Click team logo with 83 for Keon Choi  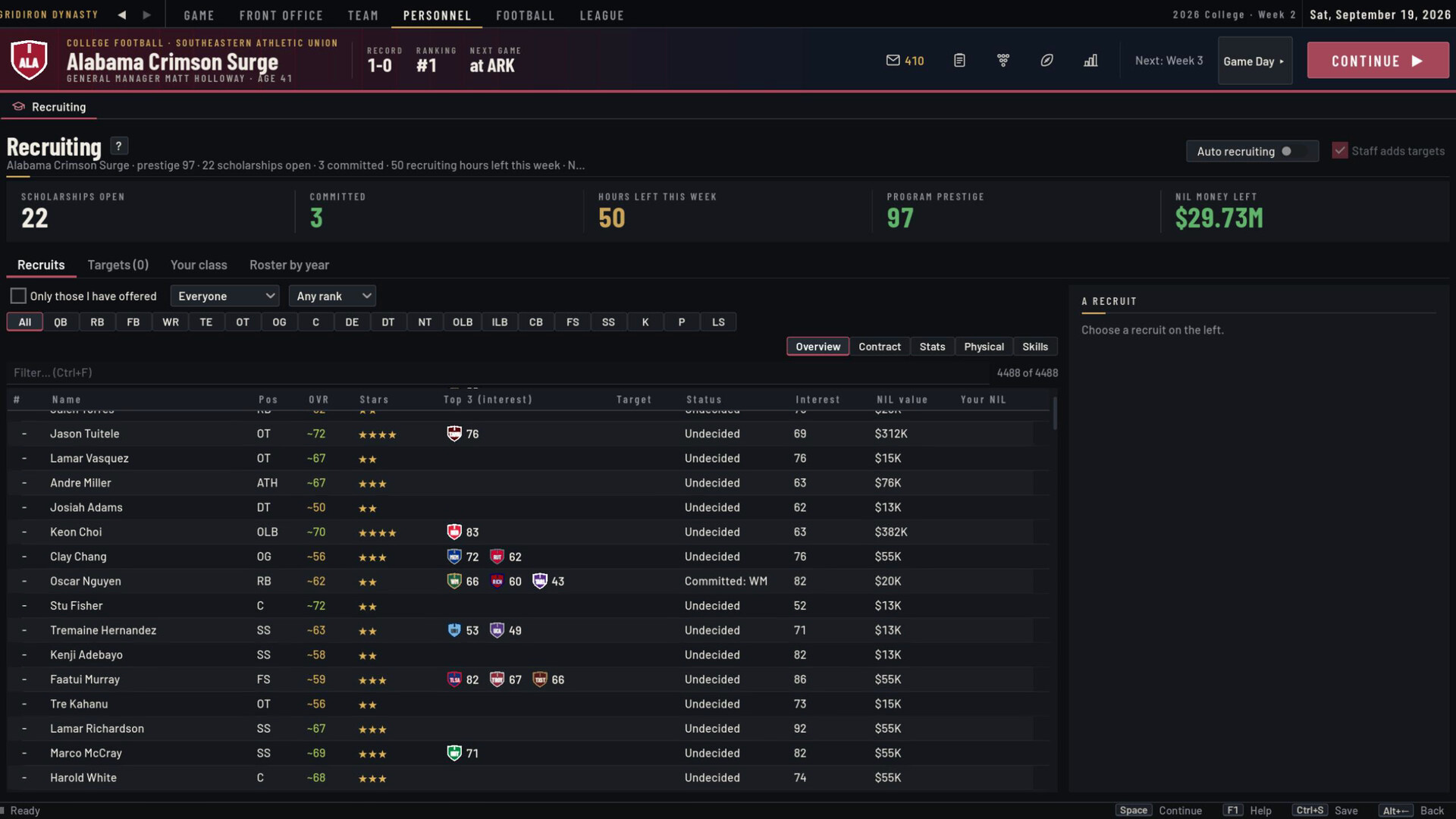click(454, 532)
